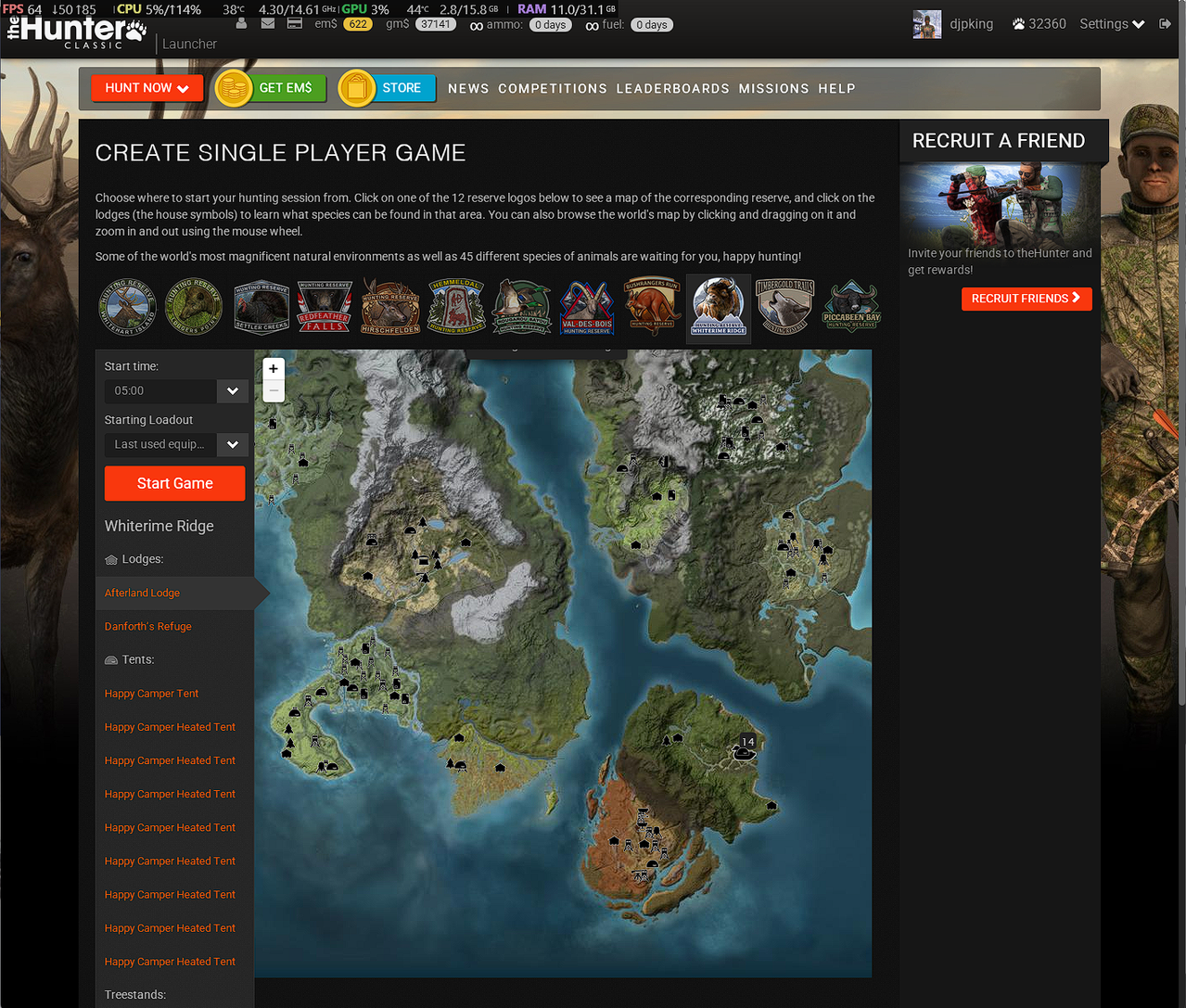Click the em$ balance 622
This screenshot has width=1186, height=1008.
pos(357,24)
